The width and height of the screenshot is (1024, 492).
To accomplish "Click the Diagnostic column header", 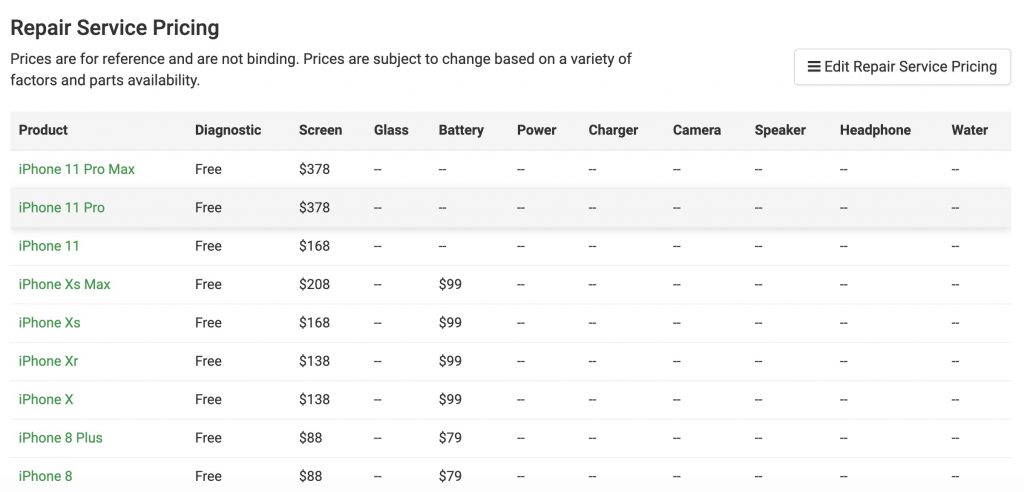I will click(228, 130).
